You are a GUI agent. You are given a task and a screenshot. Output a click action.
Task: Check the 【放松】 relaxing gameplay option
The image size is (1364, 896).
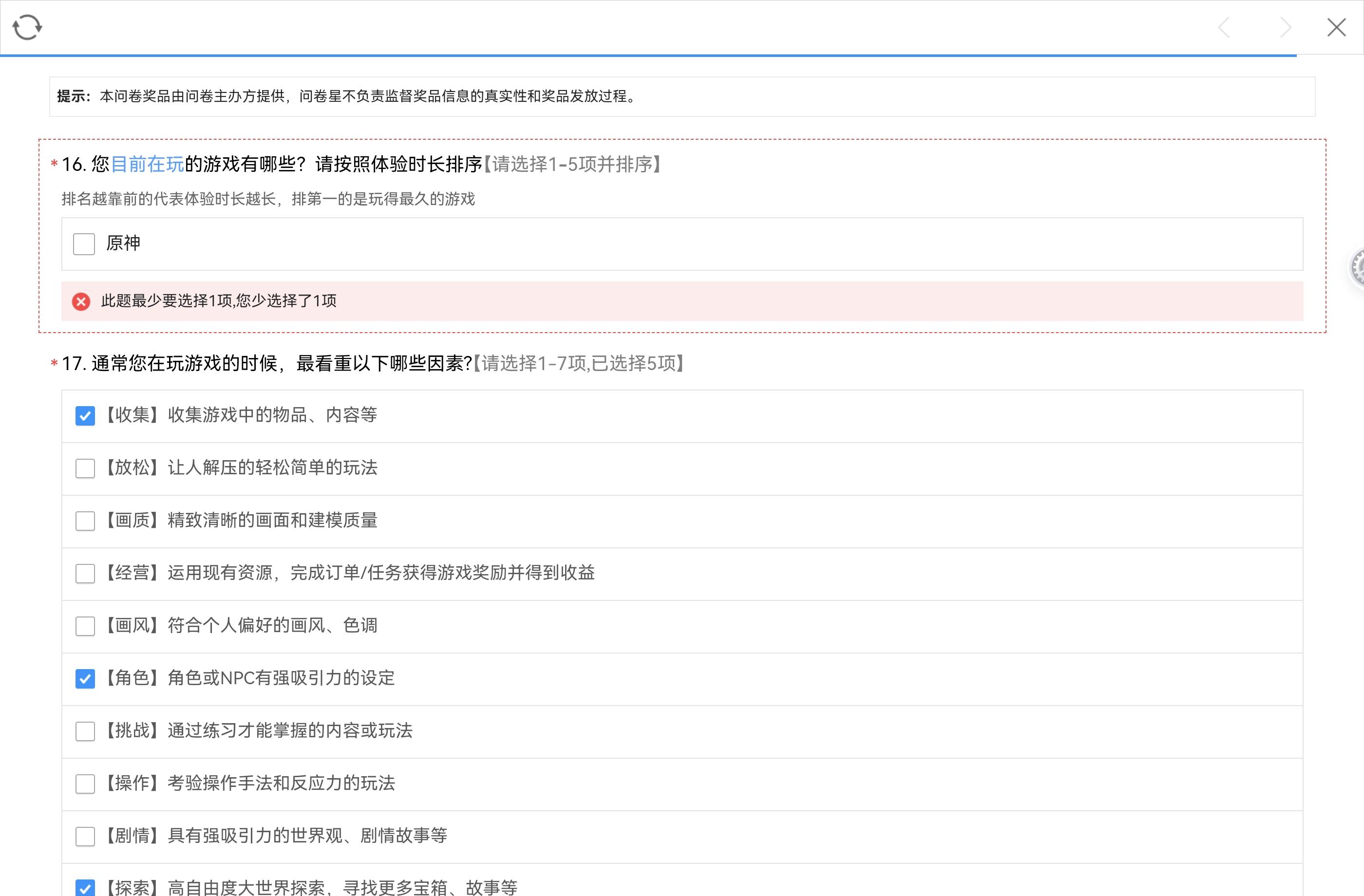click(x=85, y=468)
